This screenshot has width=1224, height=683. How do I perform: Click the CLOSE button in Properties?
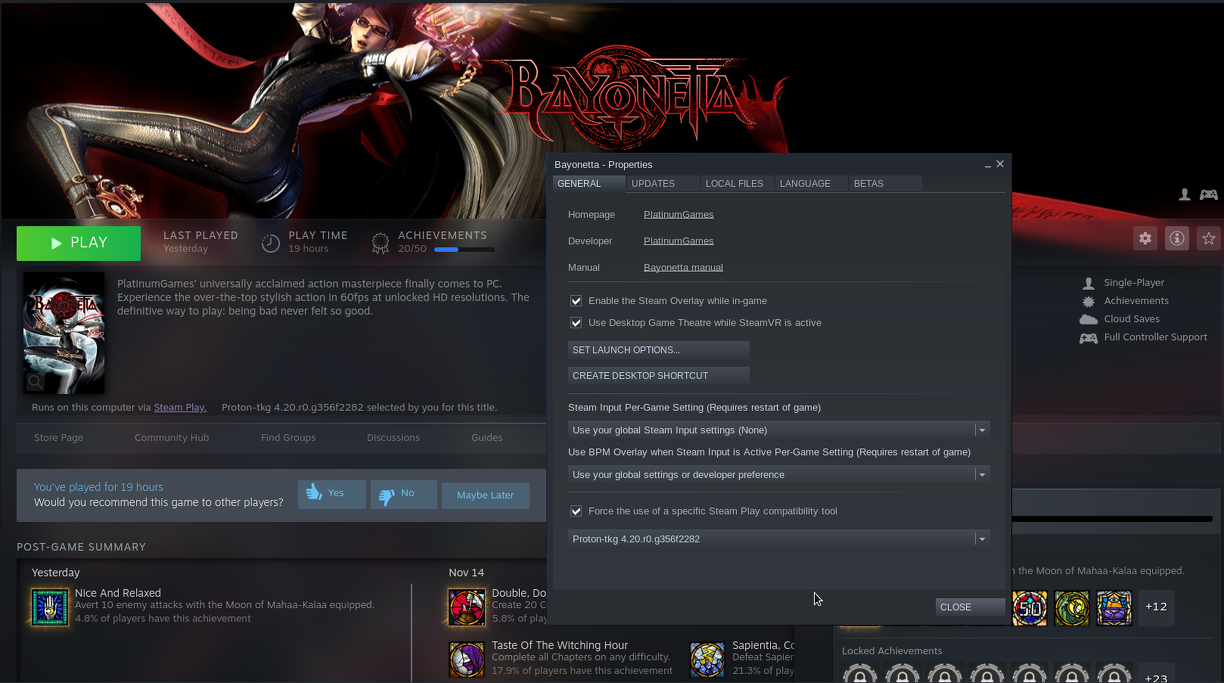(x=970, y=607)
